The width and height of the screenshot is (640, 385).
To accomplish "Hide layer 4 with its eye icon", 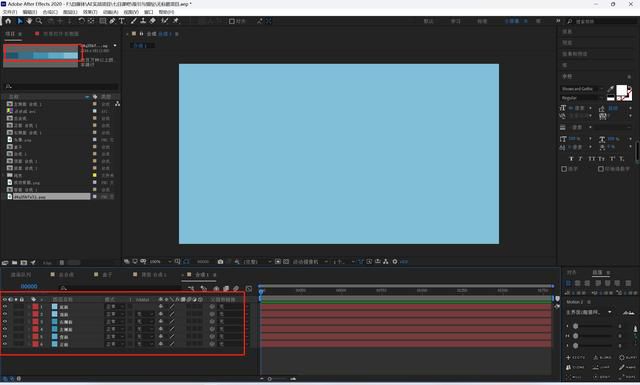I will click(x=5, y=329).
